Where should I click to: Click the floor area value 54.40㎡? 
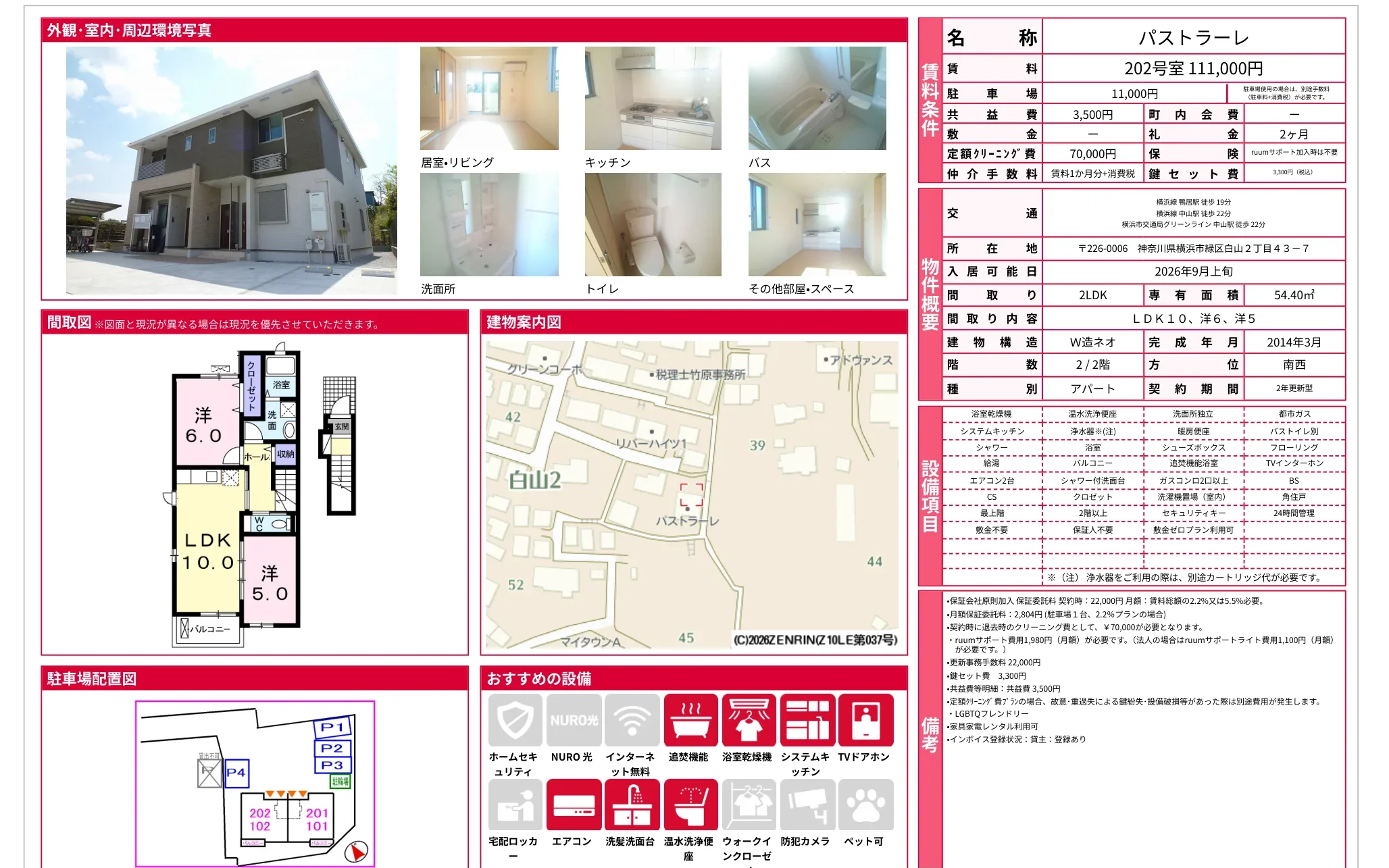click(x=1294, y=295)
